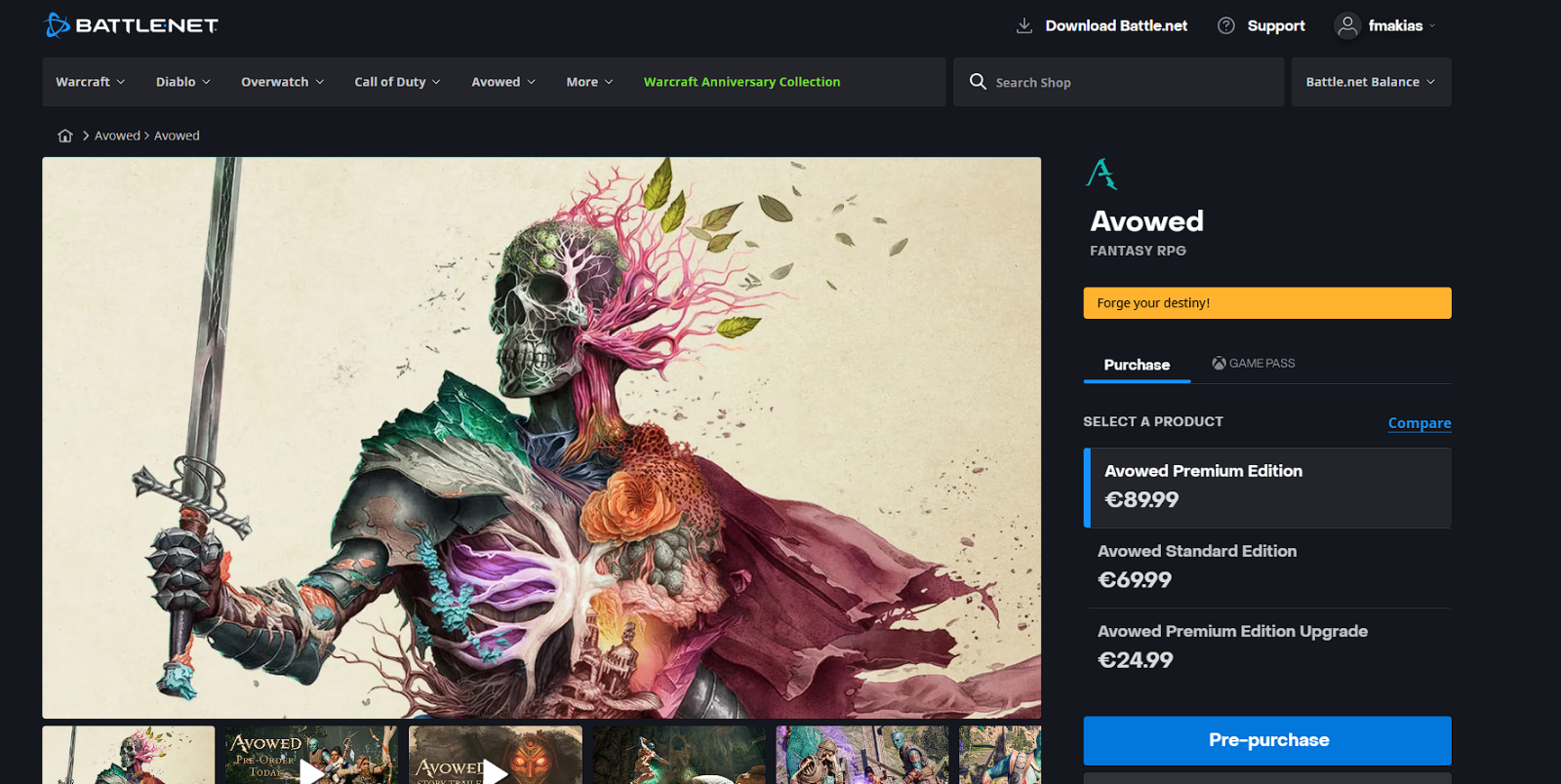Click Download Battle.net link
Viewport: 1561px width, 784px height.
(1116, 25)
